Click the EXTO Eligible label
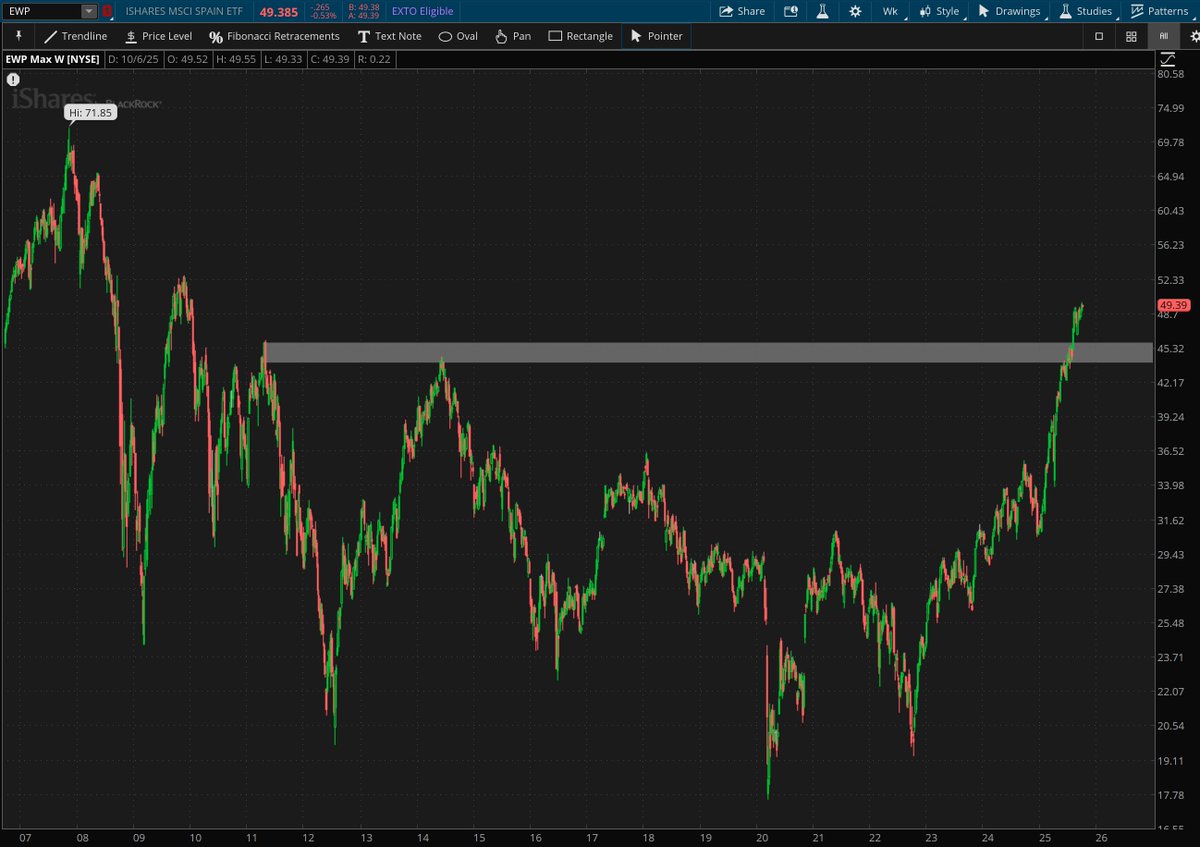The image size is (1200, 847). pyautogui.click(x=422, y=11)
